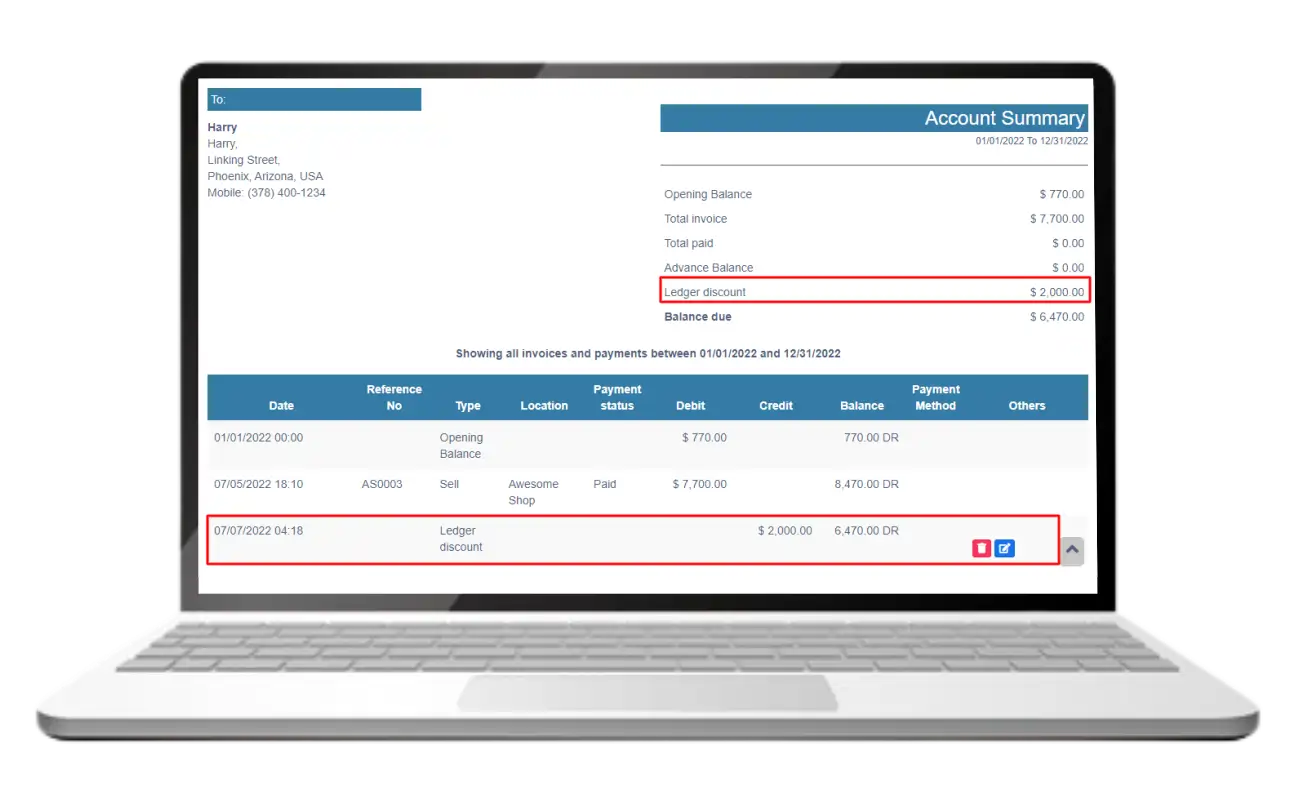Click the Reference No column header

[x=394, y=397]
